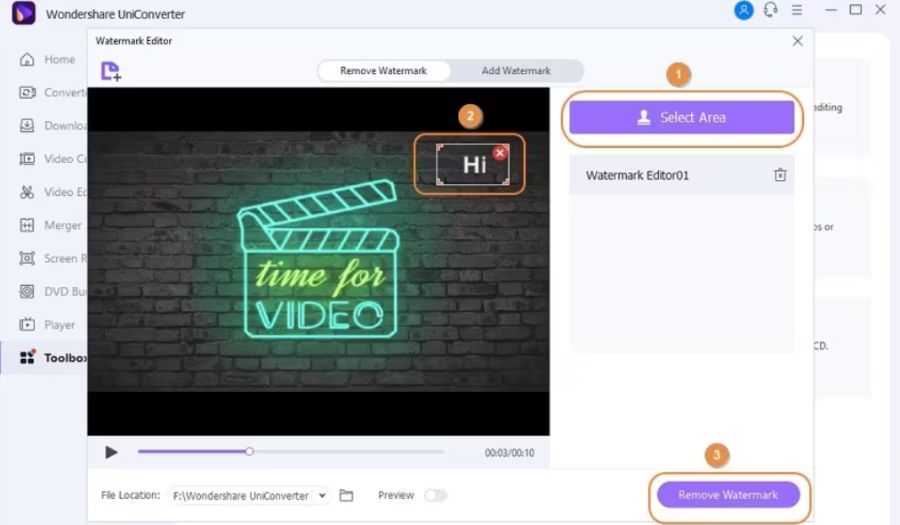Click the 00:03/00:10 time display

[x=510, y=453]
